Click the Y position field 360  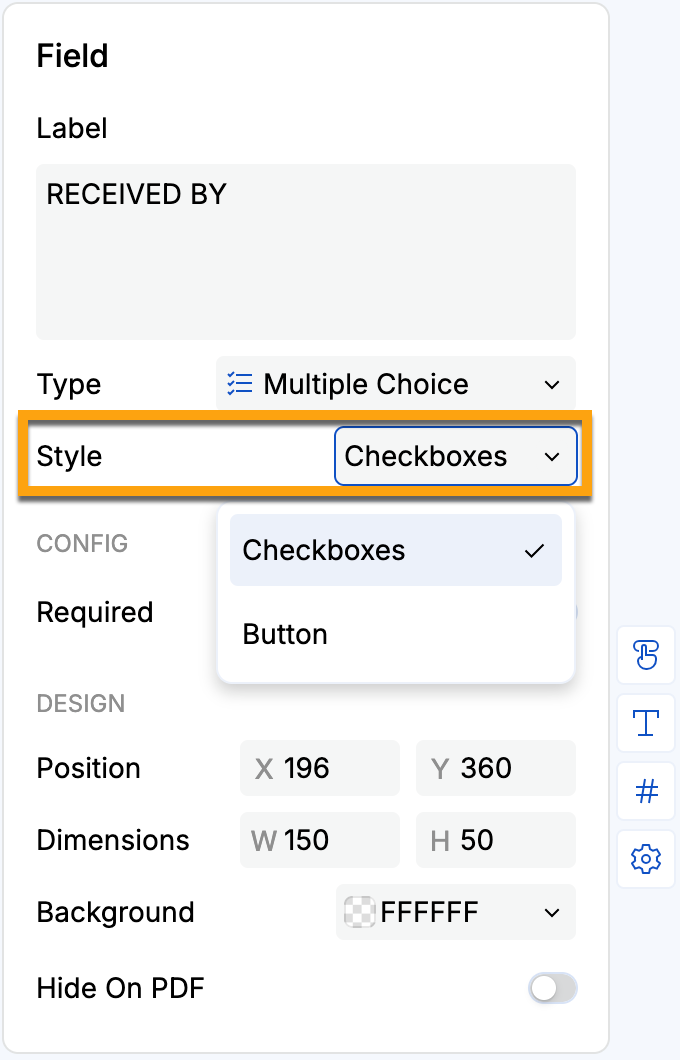click(496, 769)
